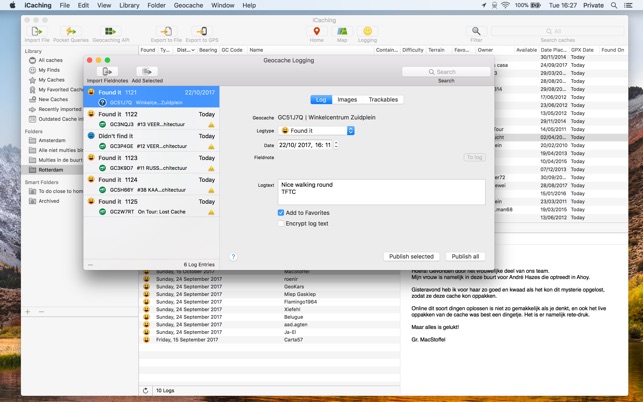
Task: Switch to the Images tab
Action: [347, 100]
